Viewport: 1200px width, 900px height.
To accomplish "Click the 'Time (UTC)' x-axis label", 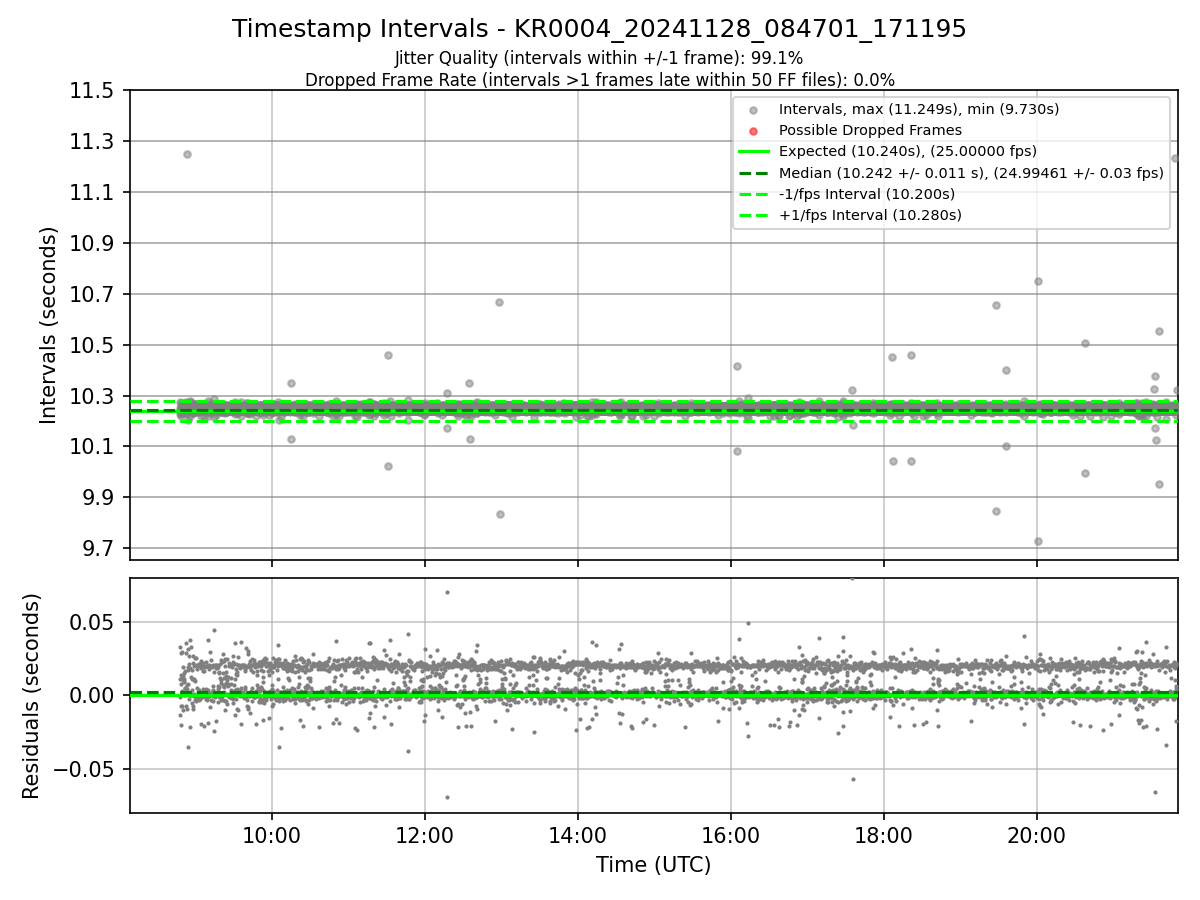I will [653, 865].
